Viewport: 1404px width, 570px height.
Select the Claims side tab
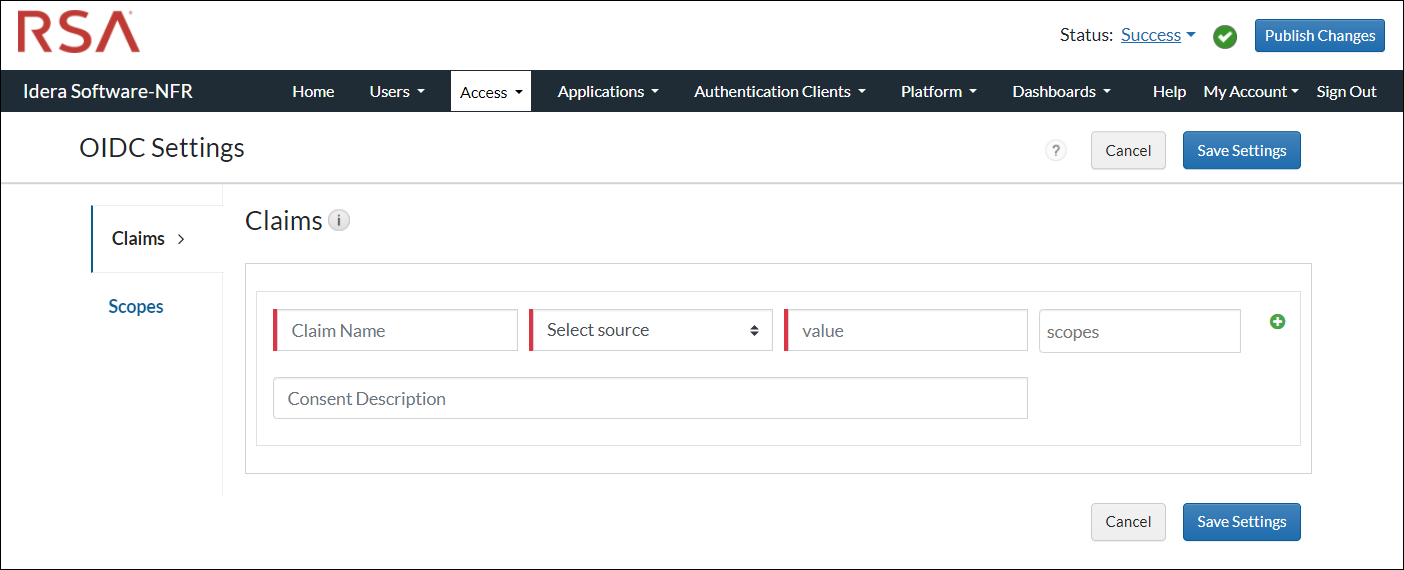[157, 239]
